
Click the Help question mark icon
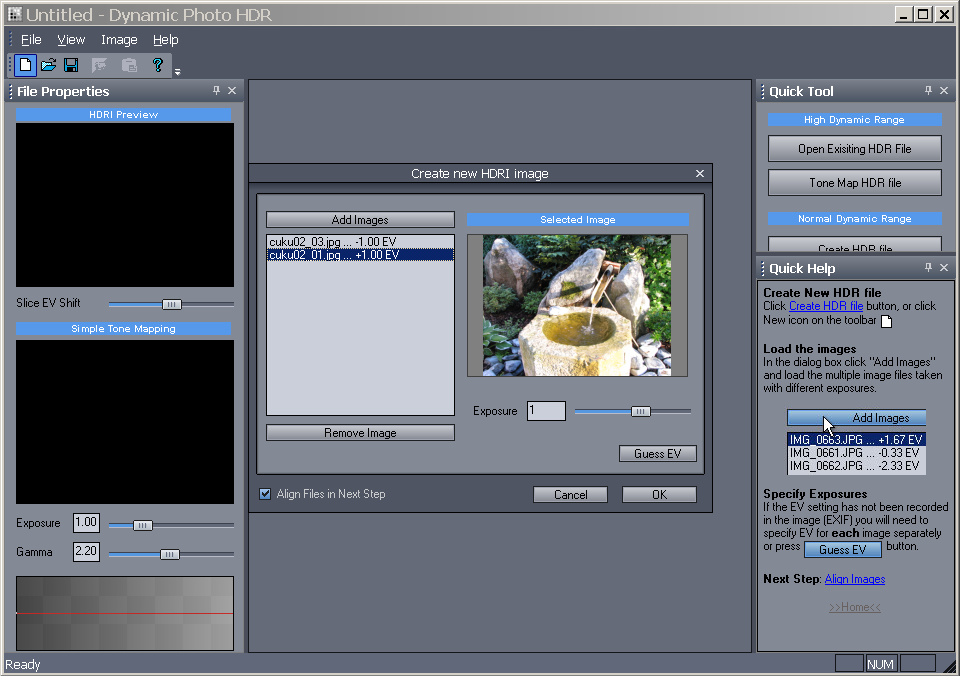tap(157, 65)
